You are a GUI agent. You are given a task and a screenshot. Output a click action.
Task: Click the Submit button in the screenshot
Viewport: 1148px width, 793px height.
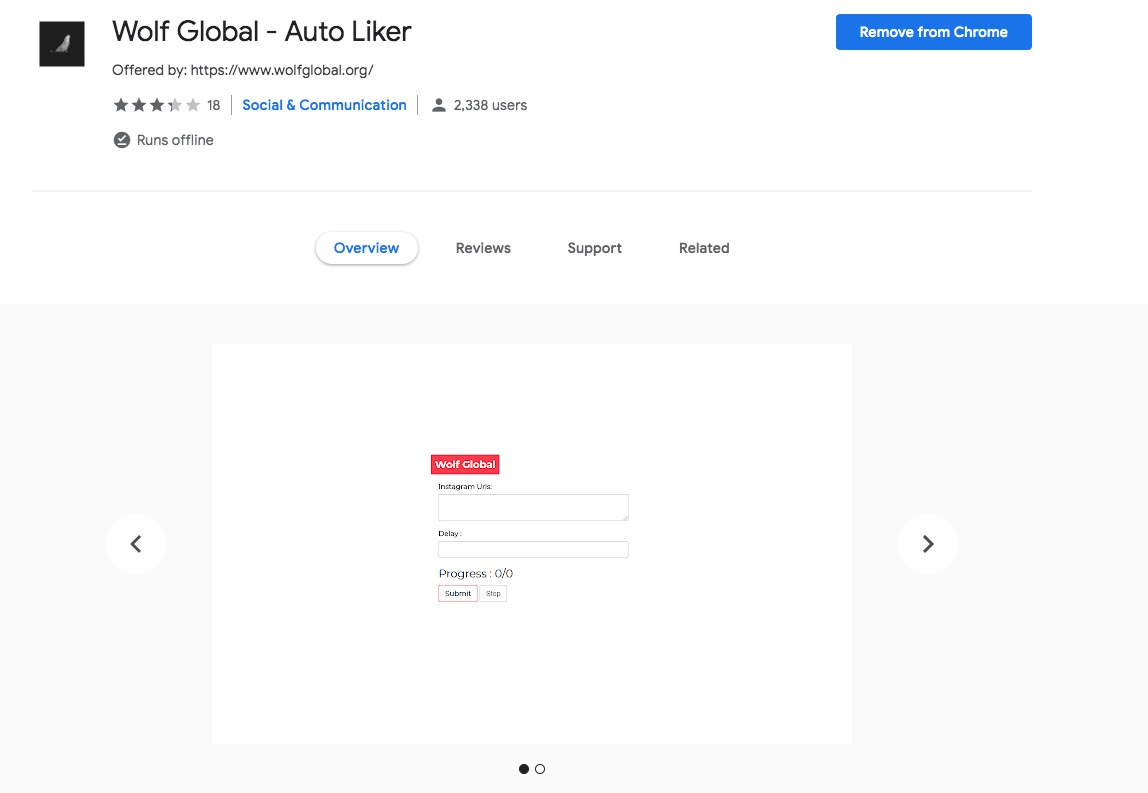point(458,593)
